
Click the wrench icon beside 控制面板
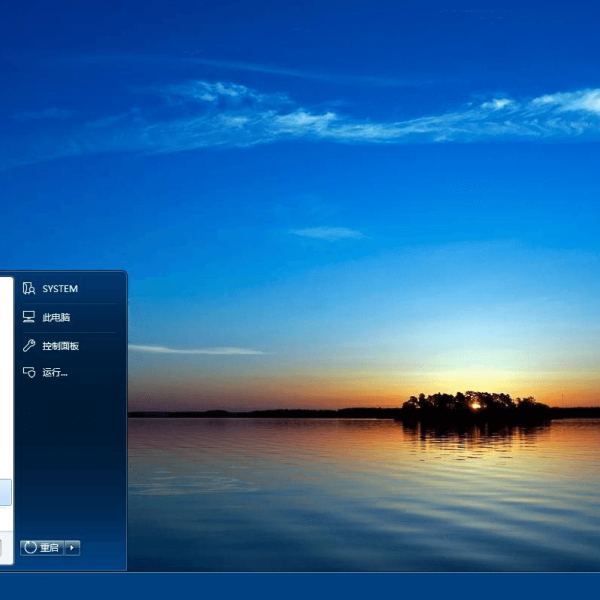pyautogui.click(x=29, y=346)
